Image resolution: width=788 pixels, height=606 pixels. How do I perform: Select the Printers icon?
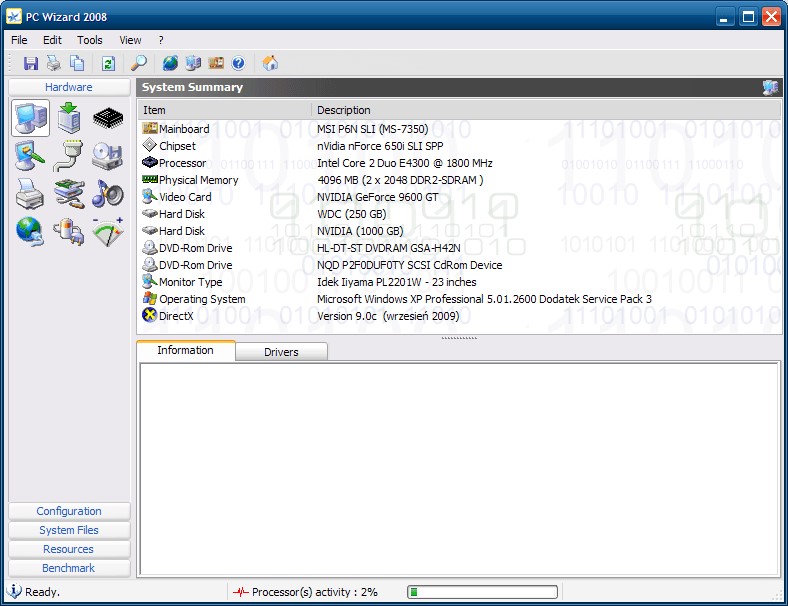(30, 194)
